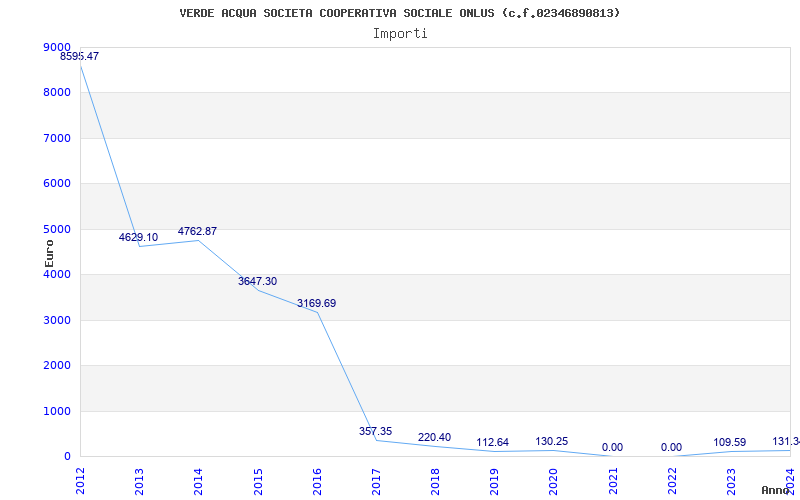Viewport: 800px width, 500px height.
Task: Click y-axis value 0
Action: pyautogui.click(x=67, y=457)
